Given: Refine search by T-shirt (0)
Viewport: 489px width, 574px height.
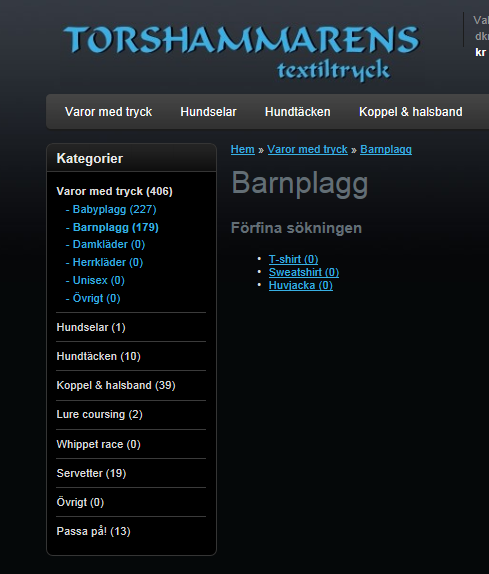Looking at the screenshot, I should click(x=293, y=259).
